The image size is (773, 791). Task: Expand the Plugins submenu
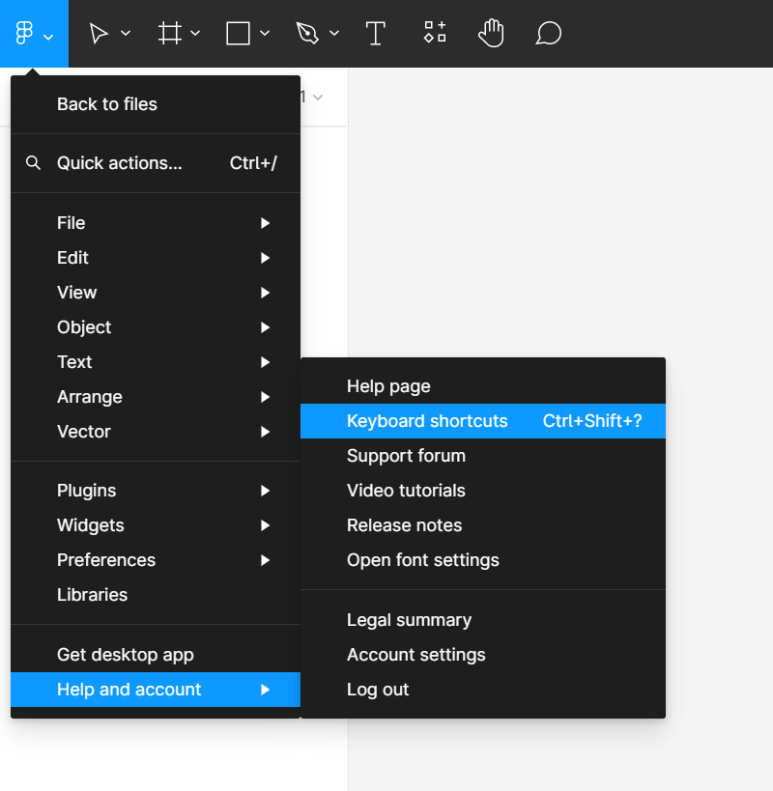tap(155, 491)
